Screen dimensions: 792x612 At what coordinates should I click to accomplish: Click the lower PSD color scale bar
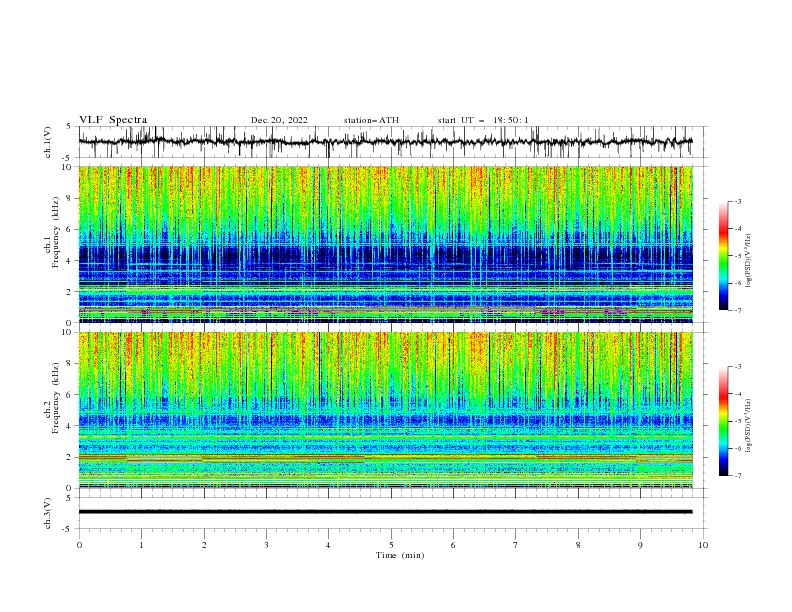pos(724,421)
